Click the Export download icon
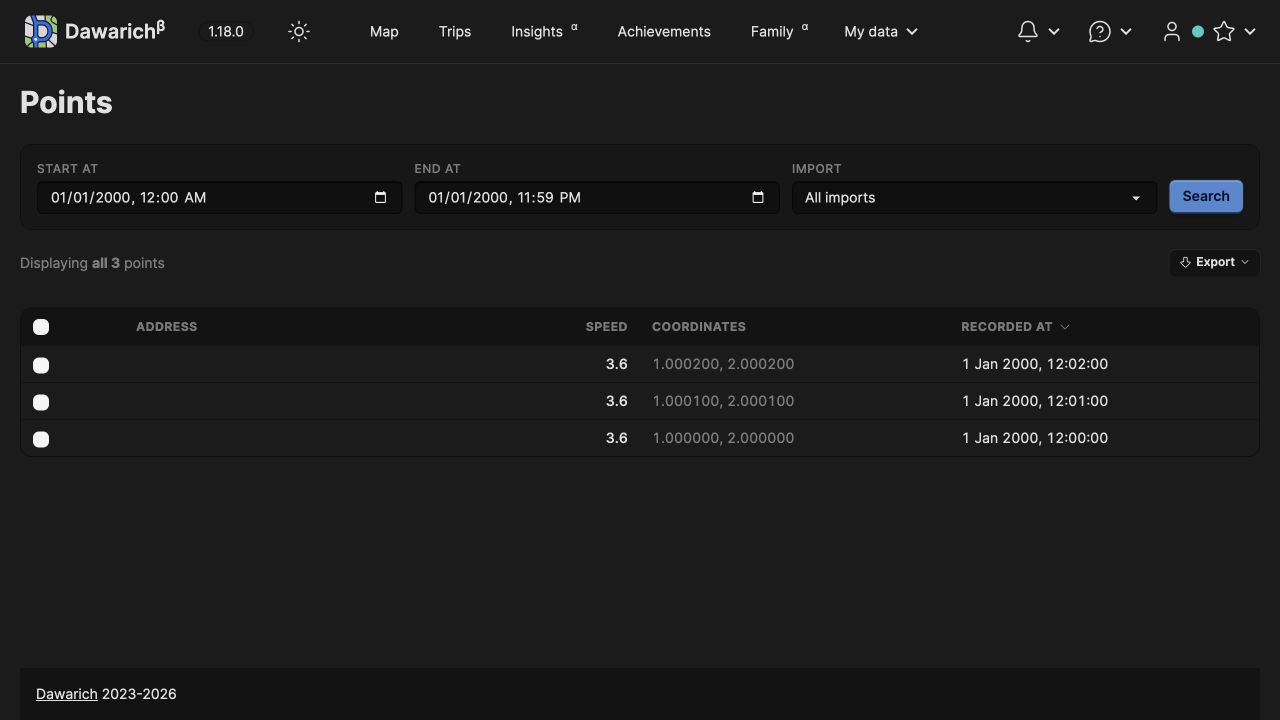1280x720 pixels. 1185,262
